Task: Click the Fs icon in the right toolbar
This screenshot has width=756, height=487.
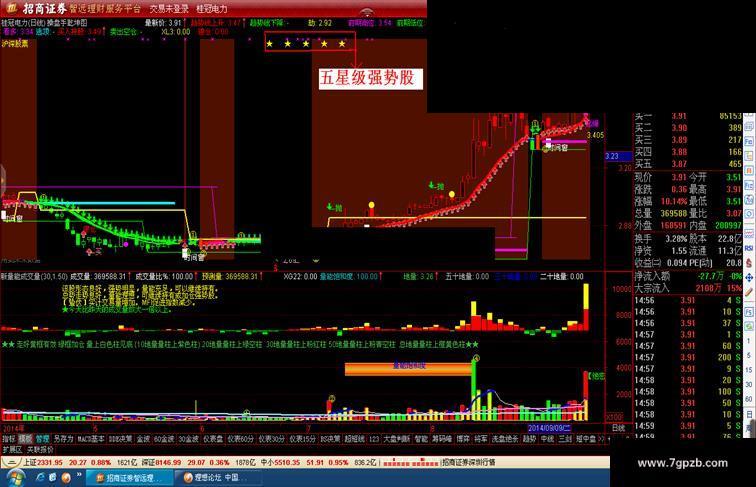Action: (x=749, y=312)
